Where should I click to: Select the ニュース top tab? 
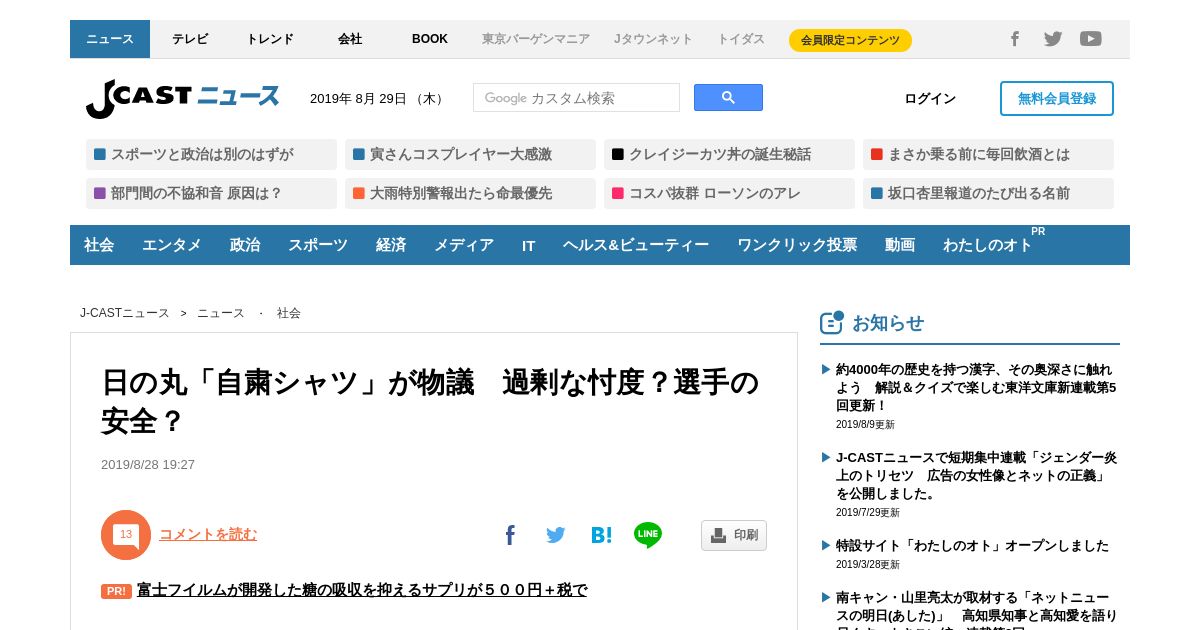tap(110, 39)
